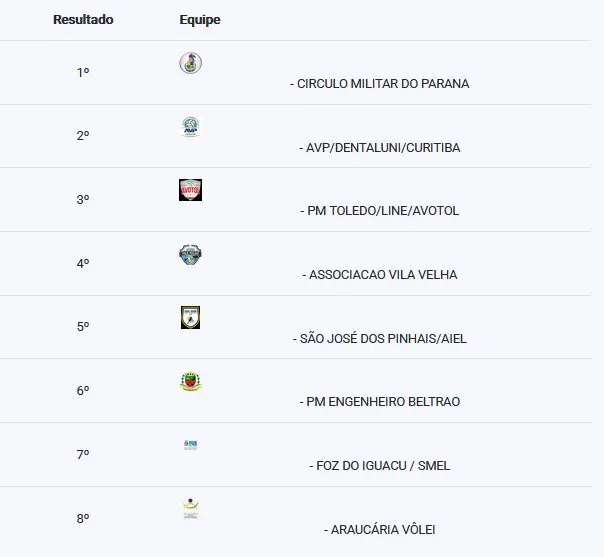
Task: Click the Foz do Iguacu / SMEL team logo
Action: point(190,444)
